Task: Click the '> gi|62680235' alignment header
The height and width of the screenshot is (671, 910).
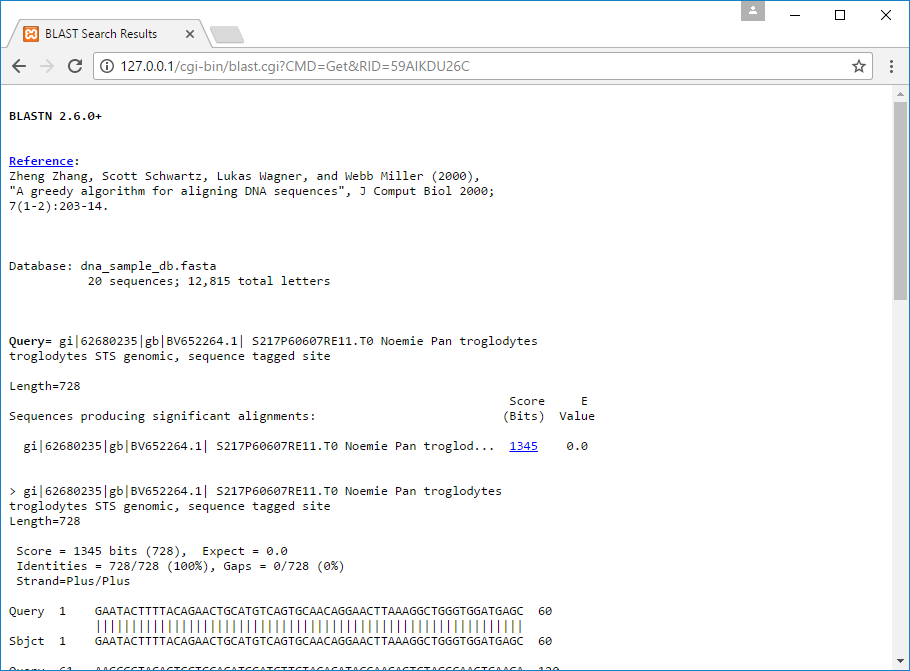Action: [x=255, y=491]
